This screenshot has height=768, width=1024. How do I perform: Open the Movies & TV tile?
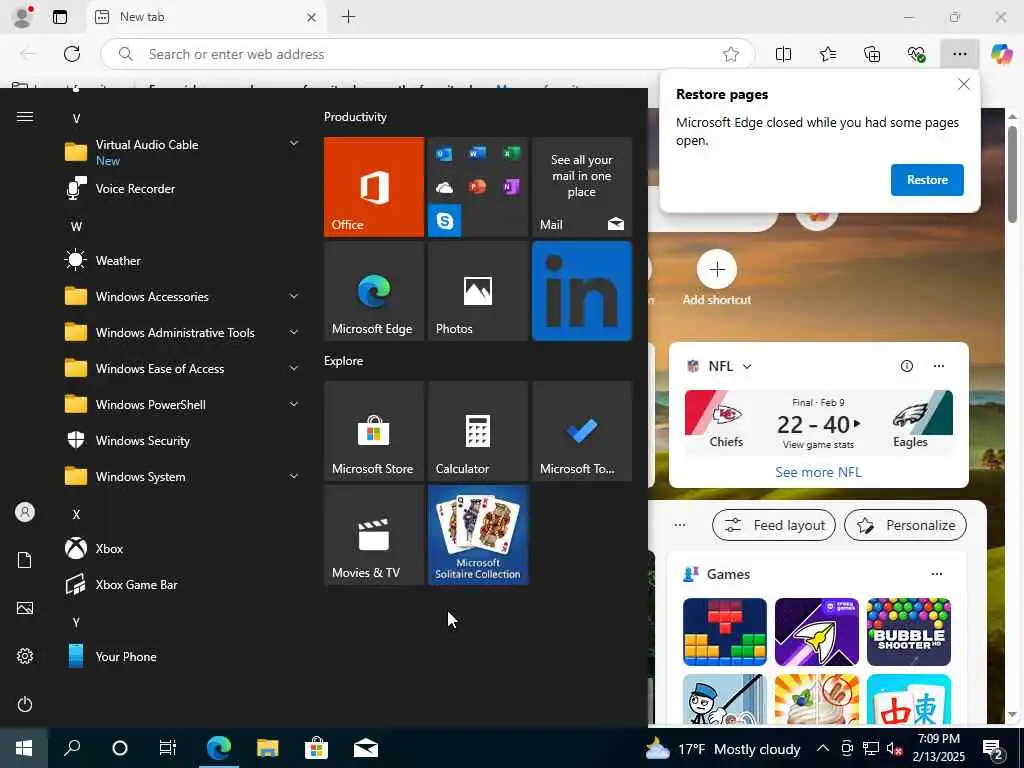pyautogui.click(x=374, y=535)
